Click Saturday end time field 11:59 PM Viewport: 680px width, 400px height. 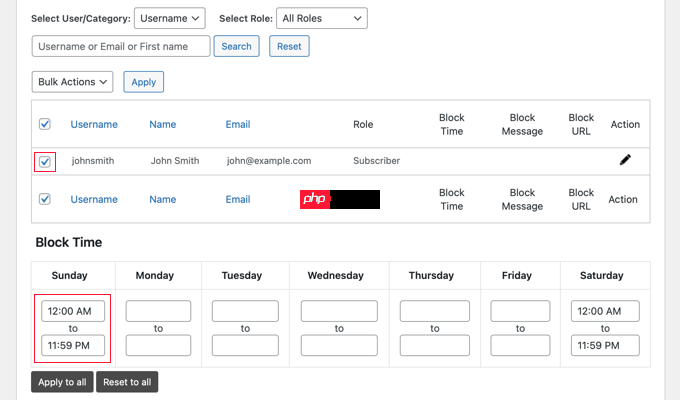[x=605, y=346]
